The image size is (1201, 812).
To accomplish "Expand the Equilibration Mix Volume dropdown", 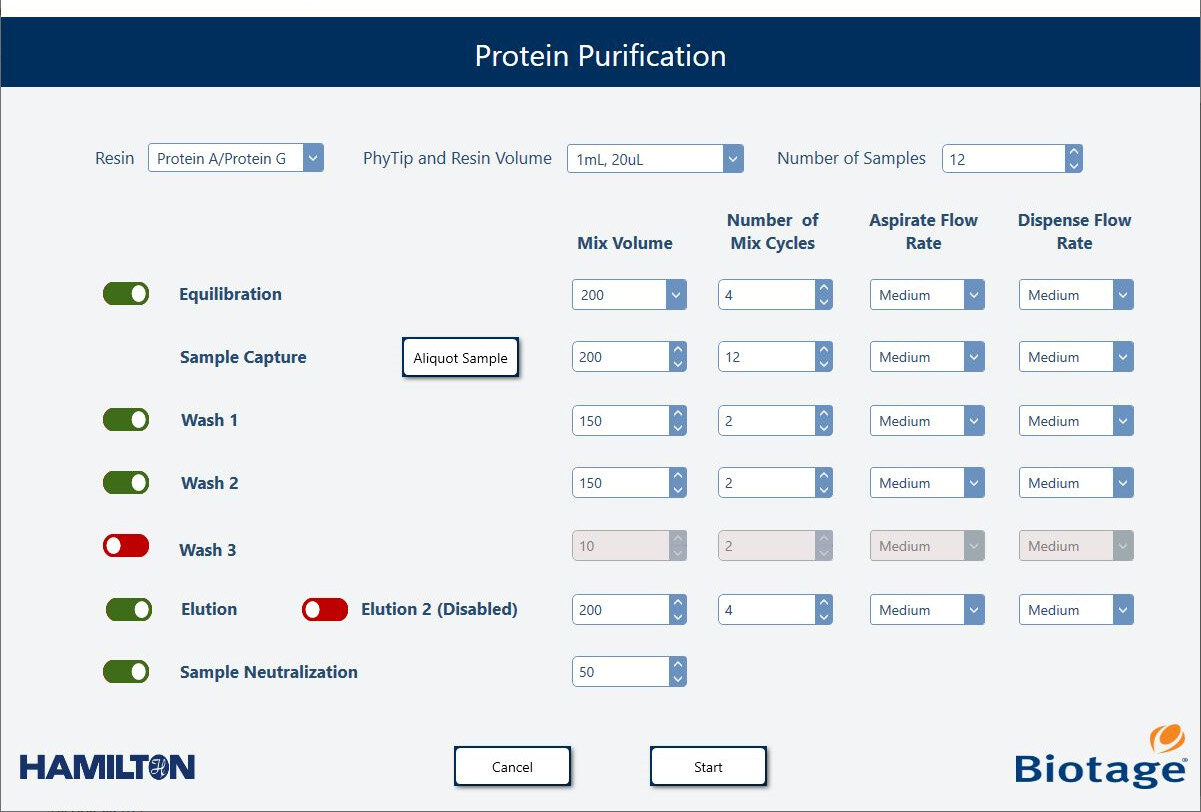I will pyautogui.click(x=676, y=294).
